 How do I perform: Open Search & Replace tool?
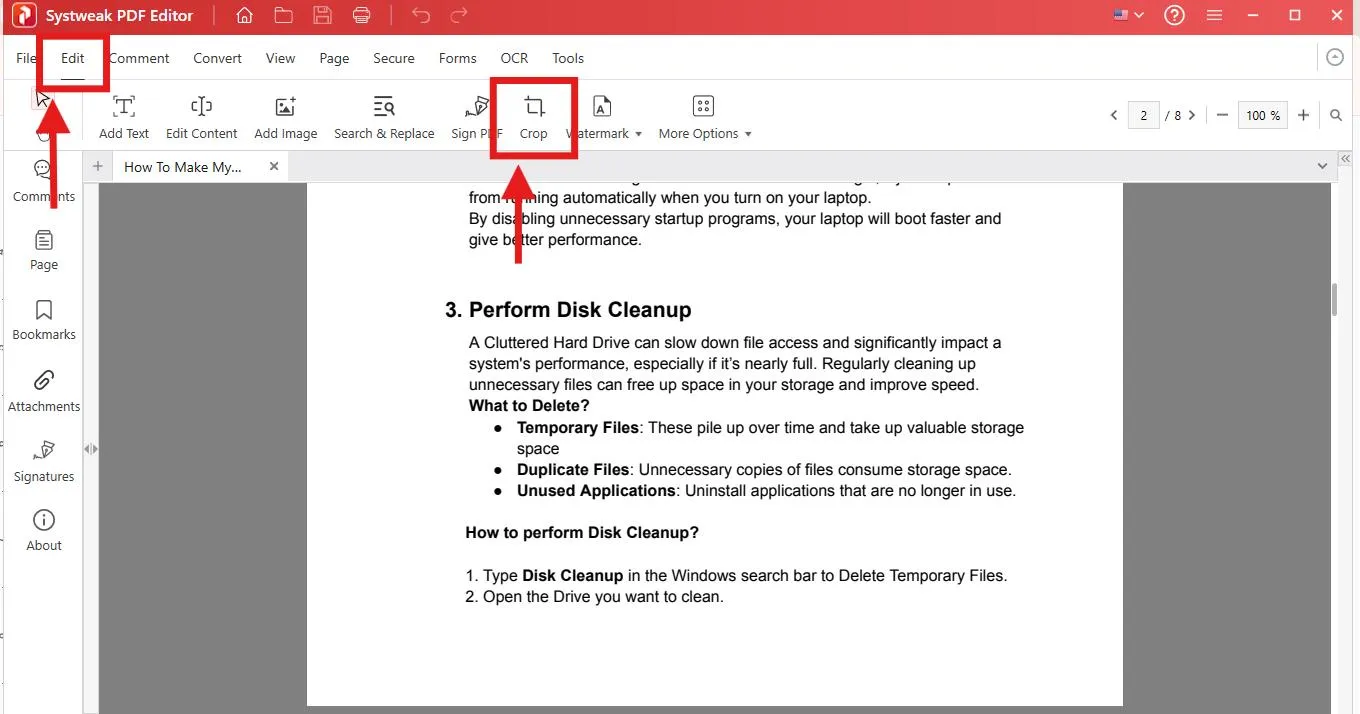[x=384, y=117]
